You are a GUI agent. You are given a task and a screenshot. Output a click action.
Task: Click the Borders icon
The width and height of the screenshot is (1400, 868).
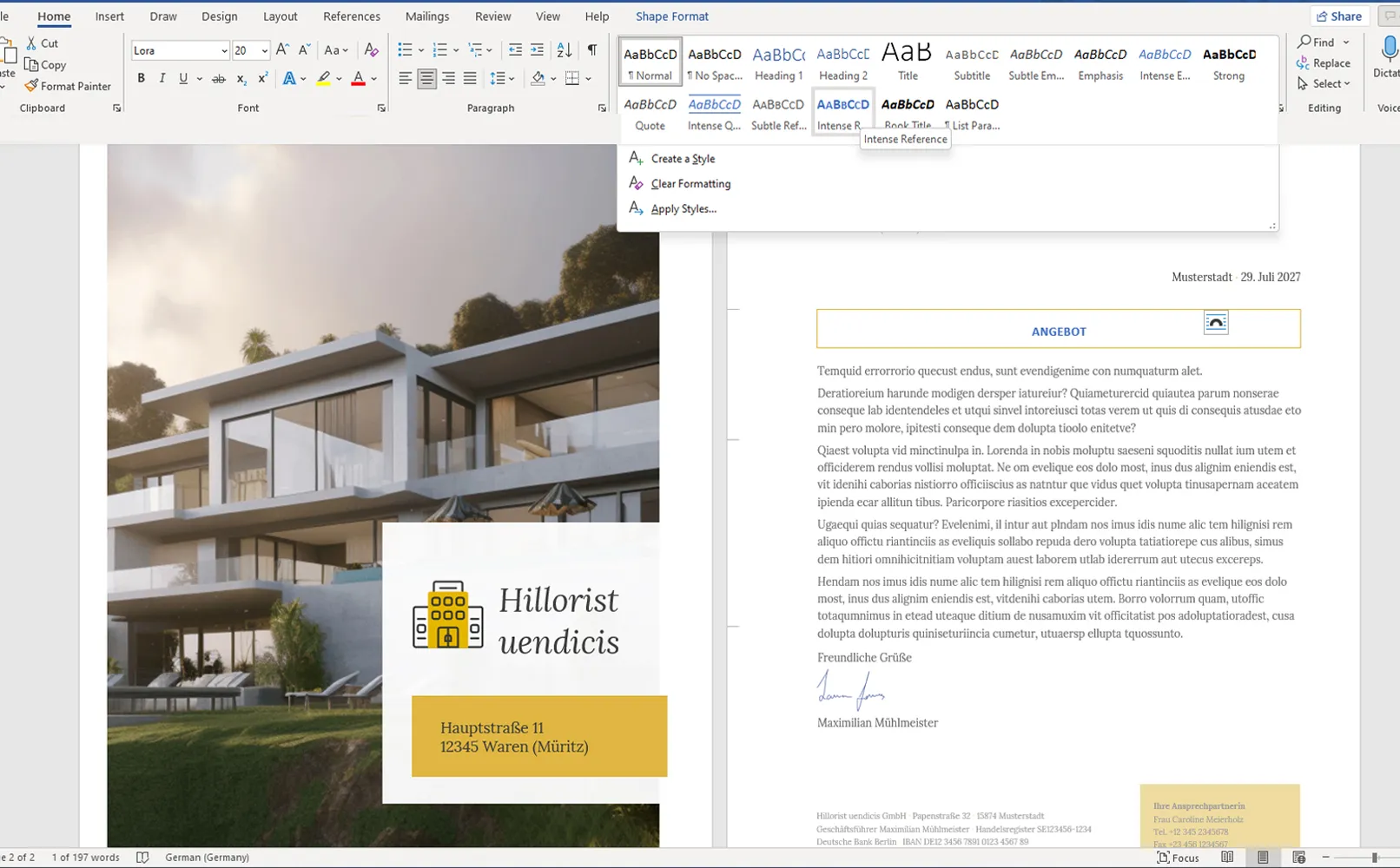[572, 79]
